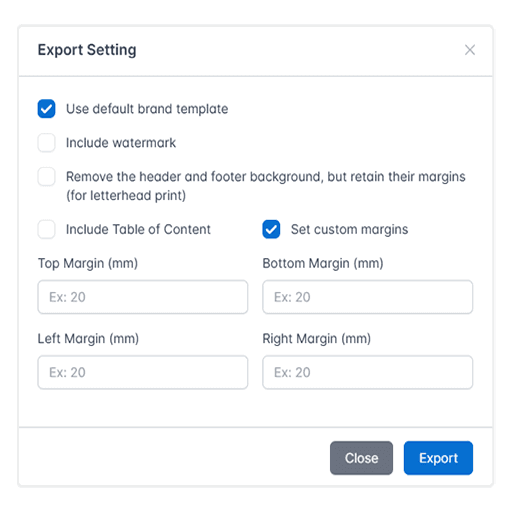Click the 'Include watermark' label text
This screenshot has width=512, height=512.
click(x=121, y=143)
